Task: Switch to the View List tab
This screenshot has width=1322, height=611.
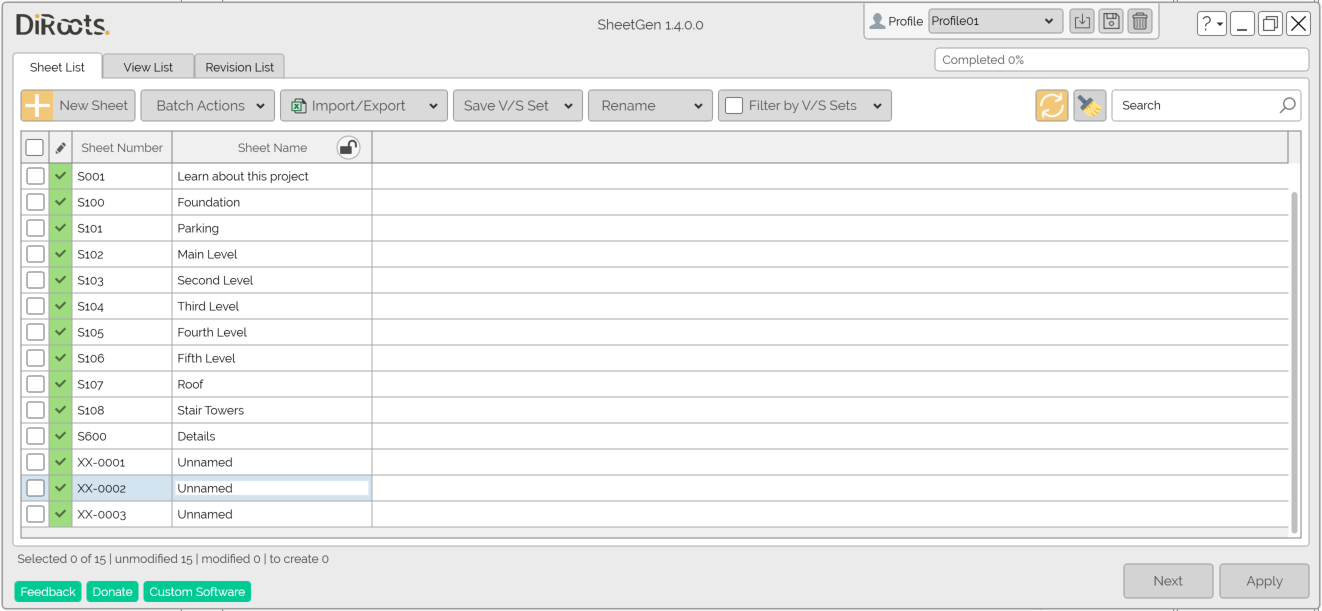Action: coord(148,66)
